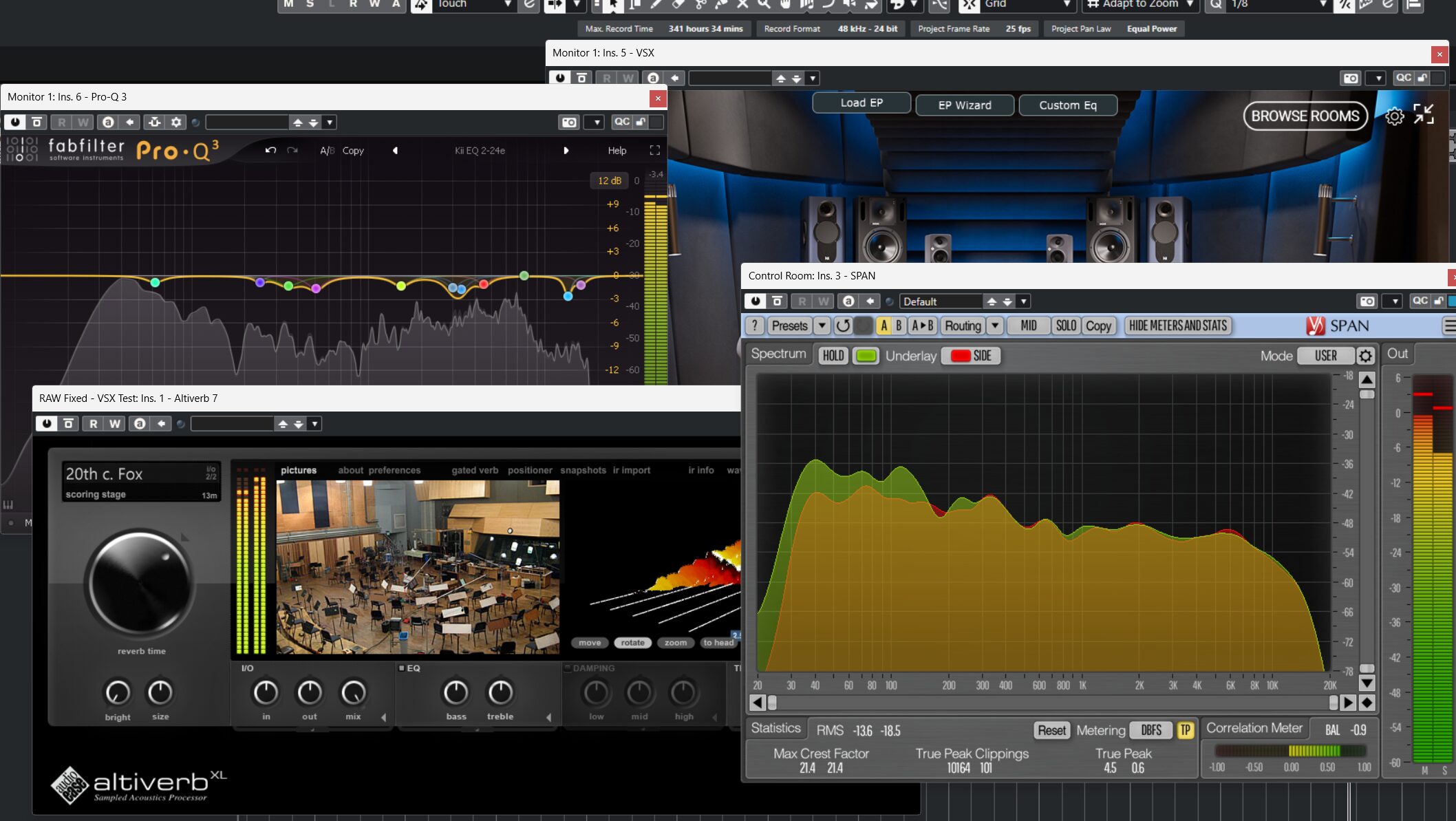Open SPAN Routing dropdown arrow
This screenshot has width=1456, height=821.
[995, 326]
